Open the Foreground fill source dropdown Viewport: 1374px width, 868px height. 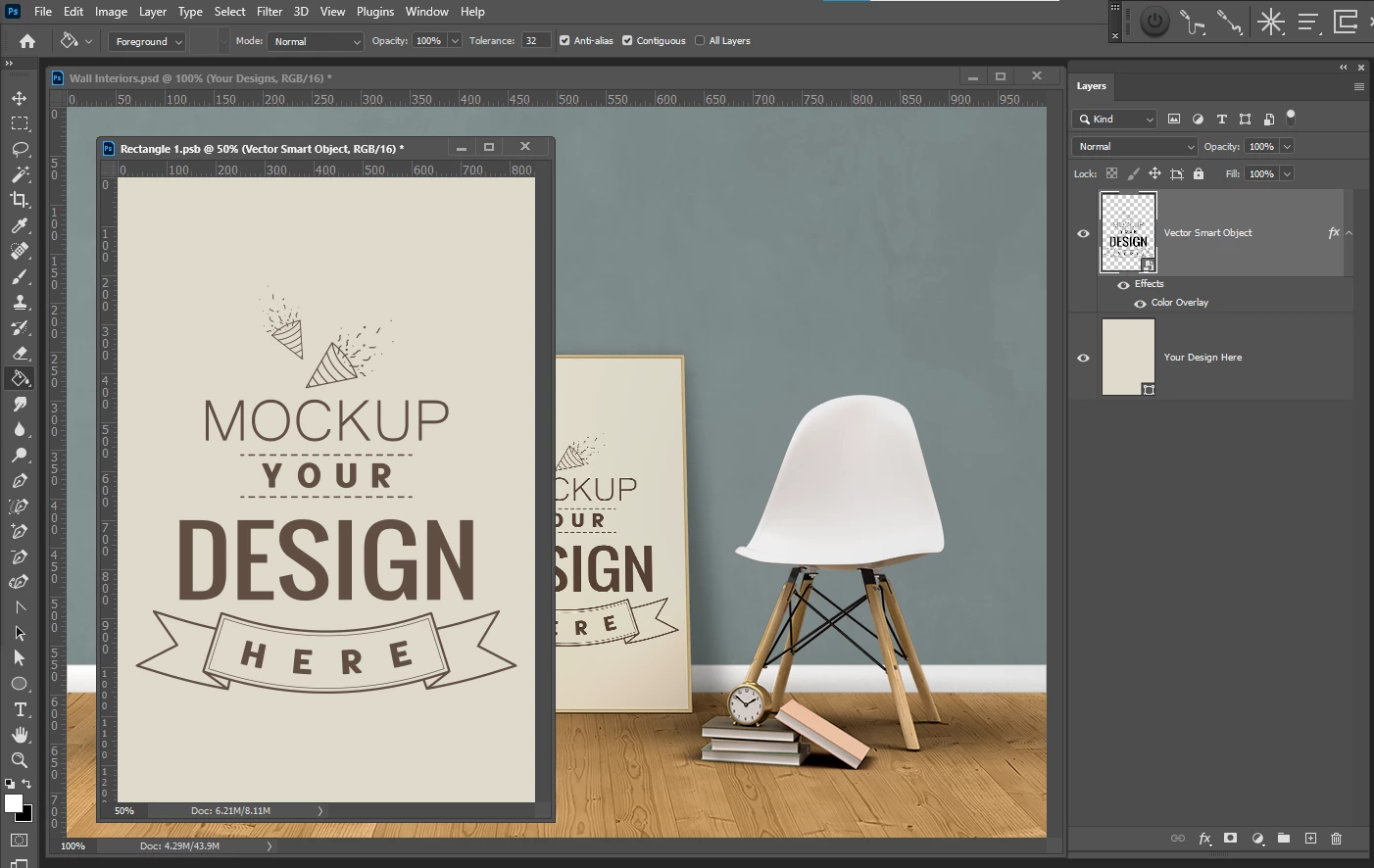point(146,41)
